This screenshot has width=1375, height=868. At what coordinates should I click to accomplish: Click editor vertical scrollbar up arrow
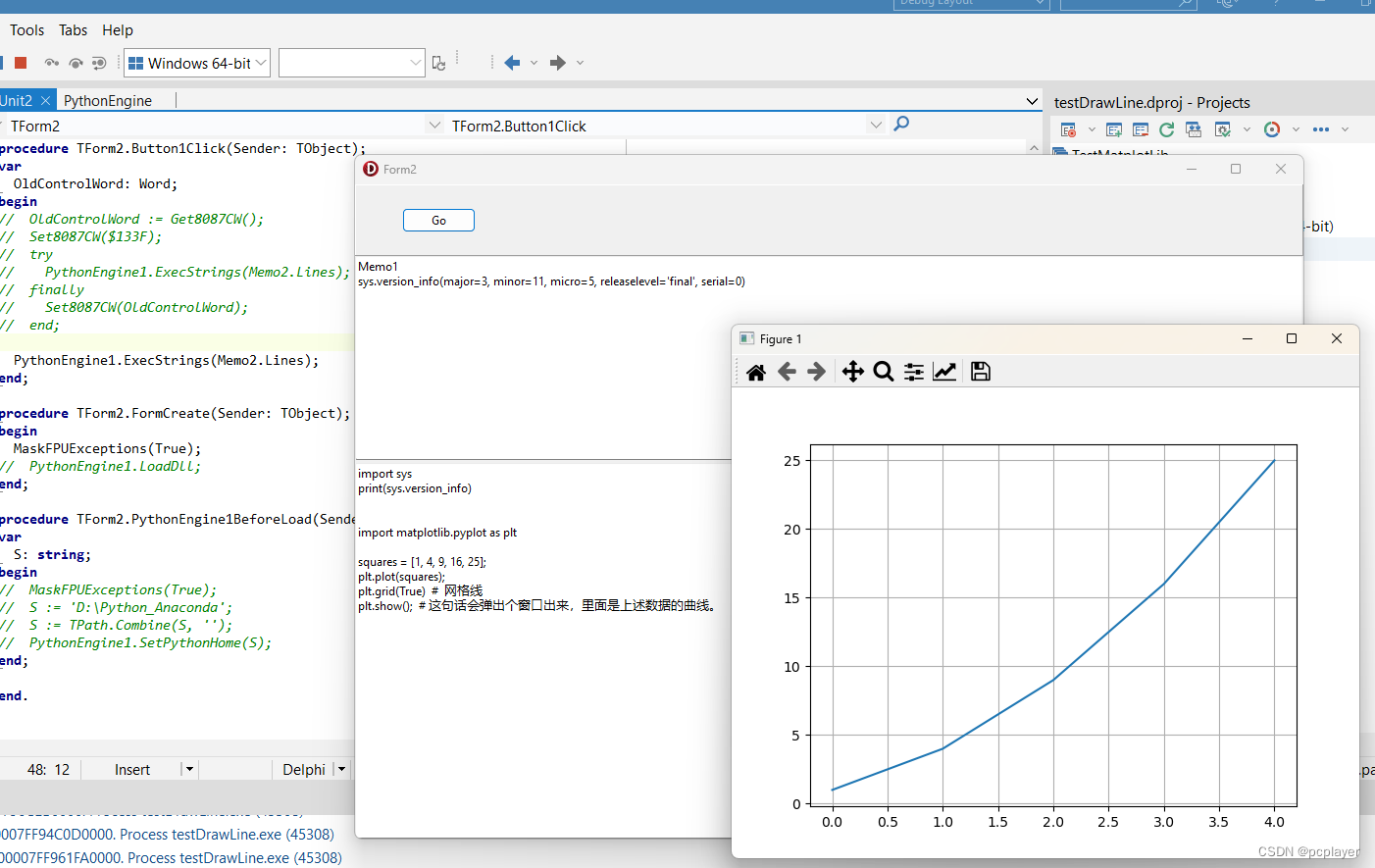(x=1034, y=147)
